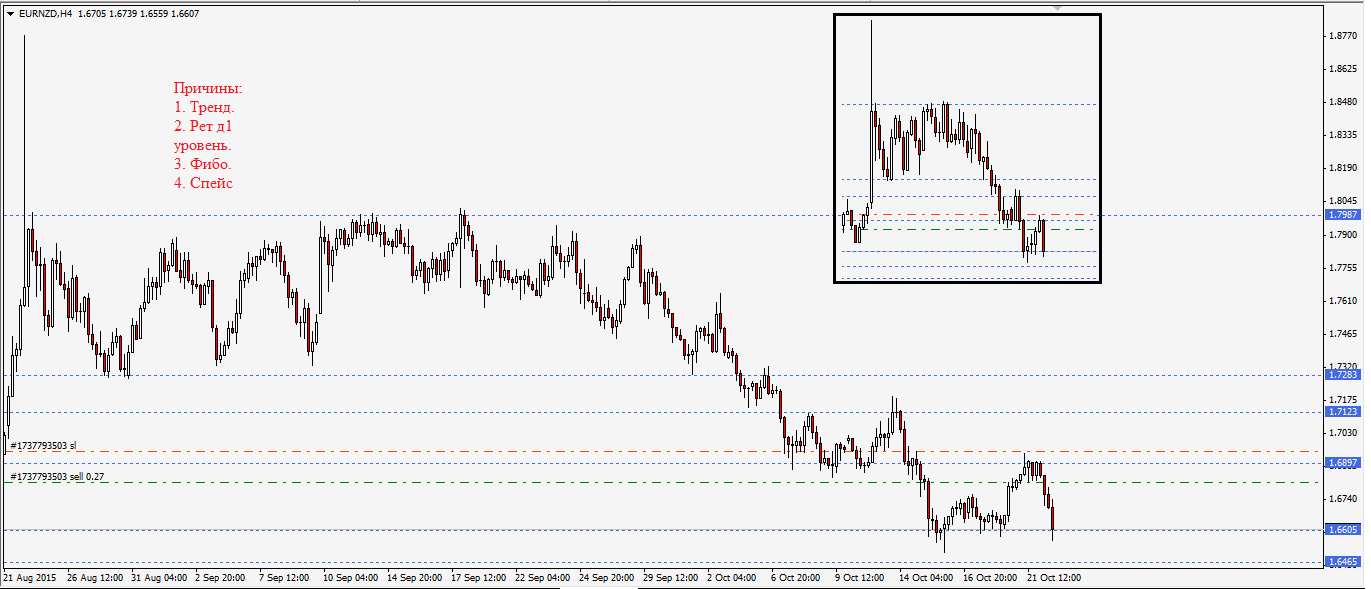Click the '2. Рет д1' annotation line
Viewport: 1371px width, 589px height.
203,126
